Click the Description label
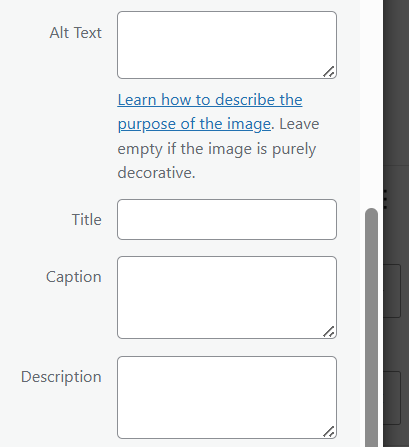This screenshot has width=409, height=447. click(x=61, y=377)
